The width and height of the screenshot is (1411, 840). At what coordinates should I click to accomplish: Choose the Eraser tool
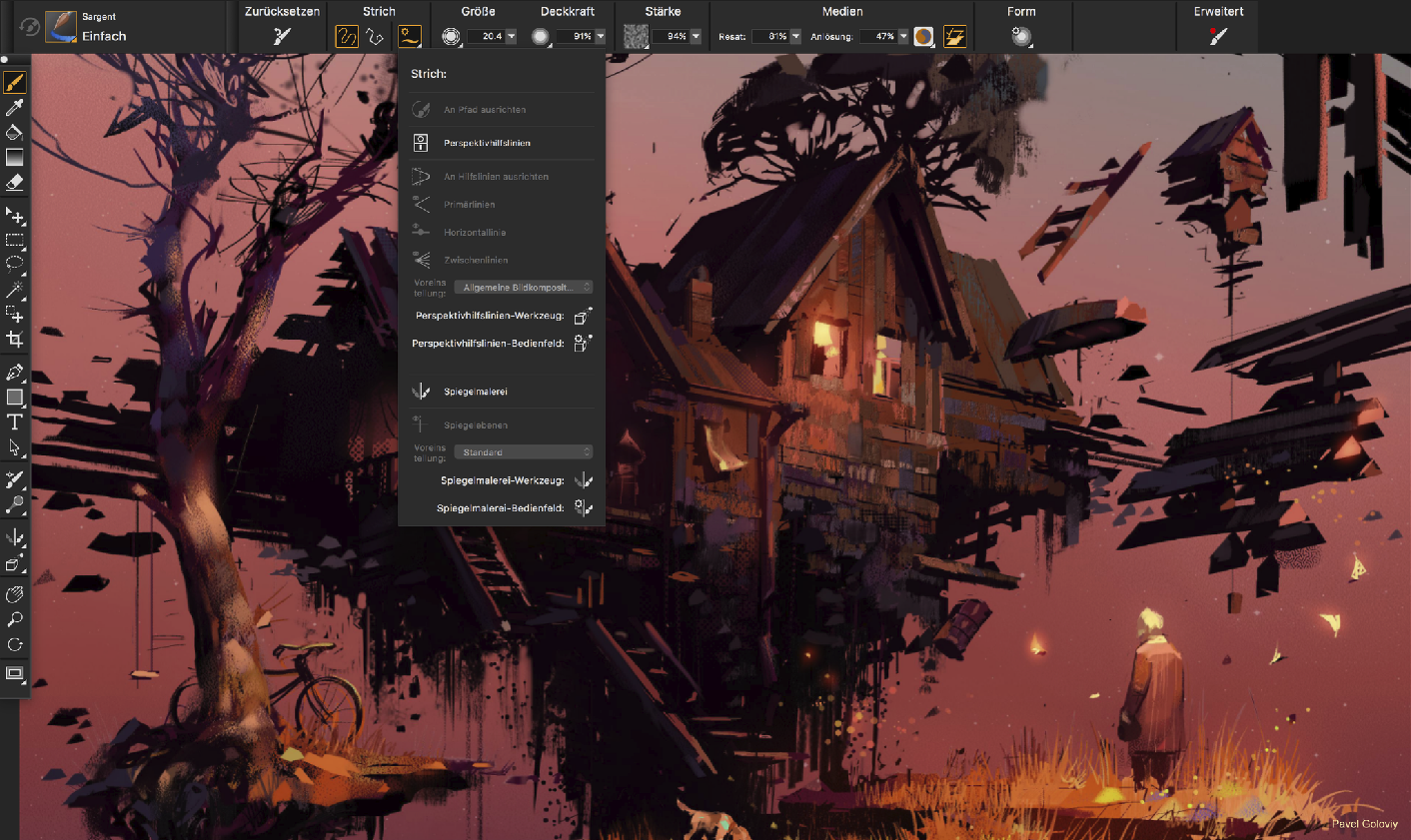pos(14,183)
